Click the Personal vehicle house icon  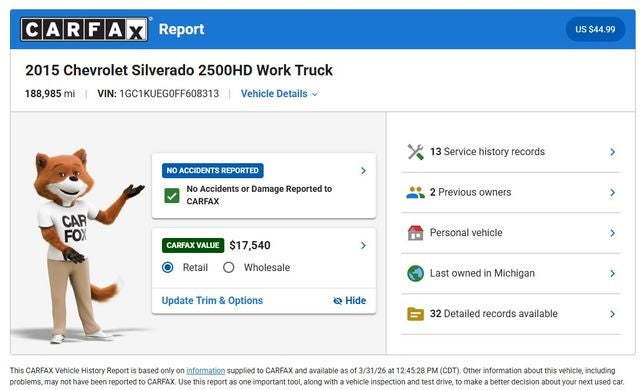[416, 233]
